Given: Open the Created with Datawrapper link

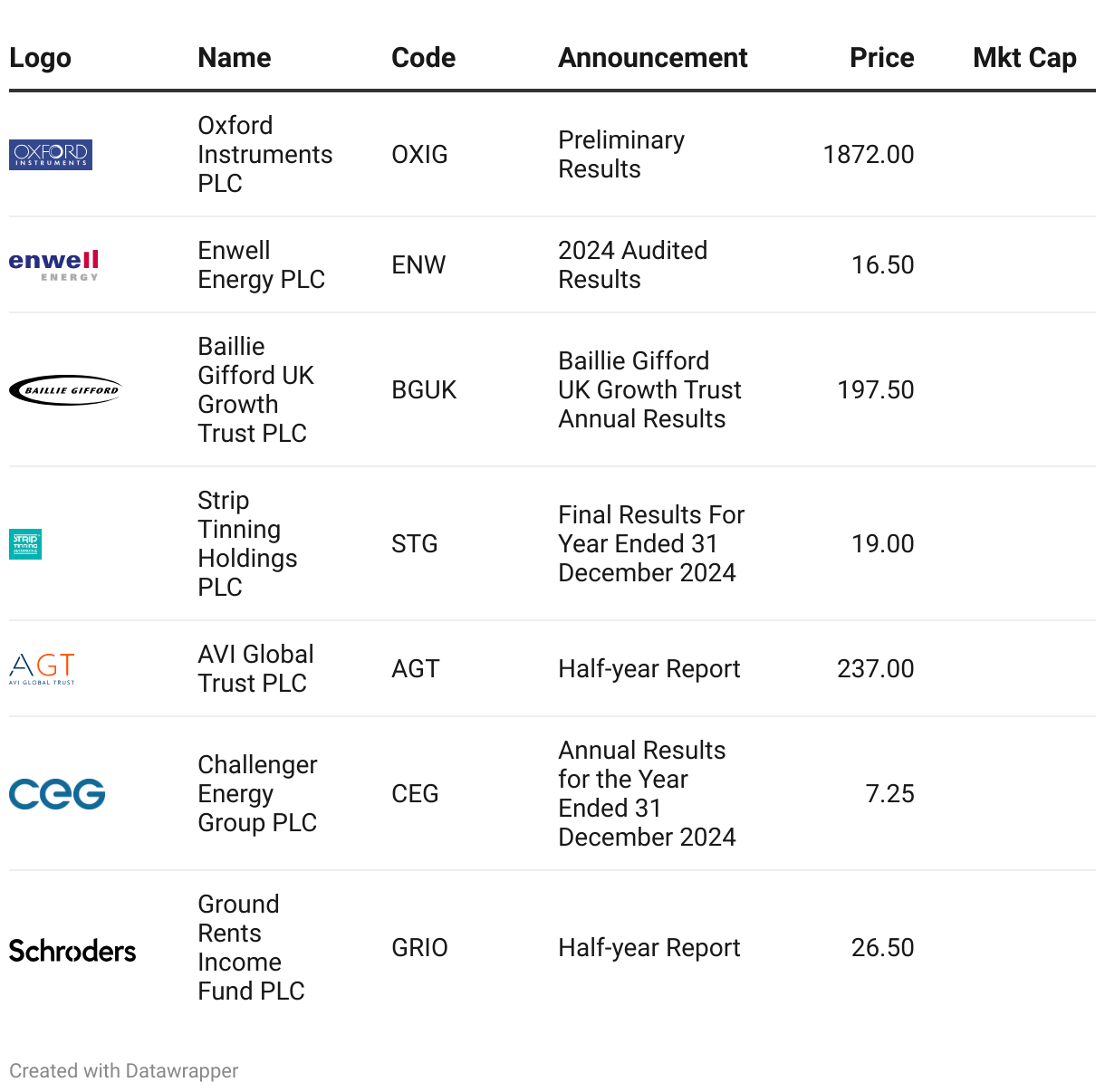Looking at the screenshot, I should point(123,1071).
